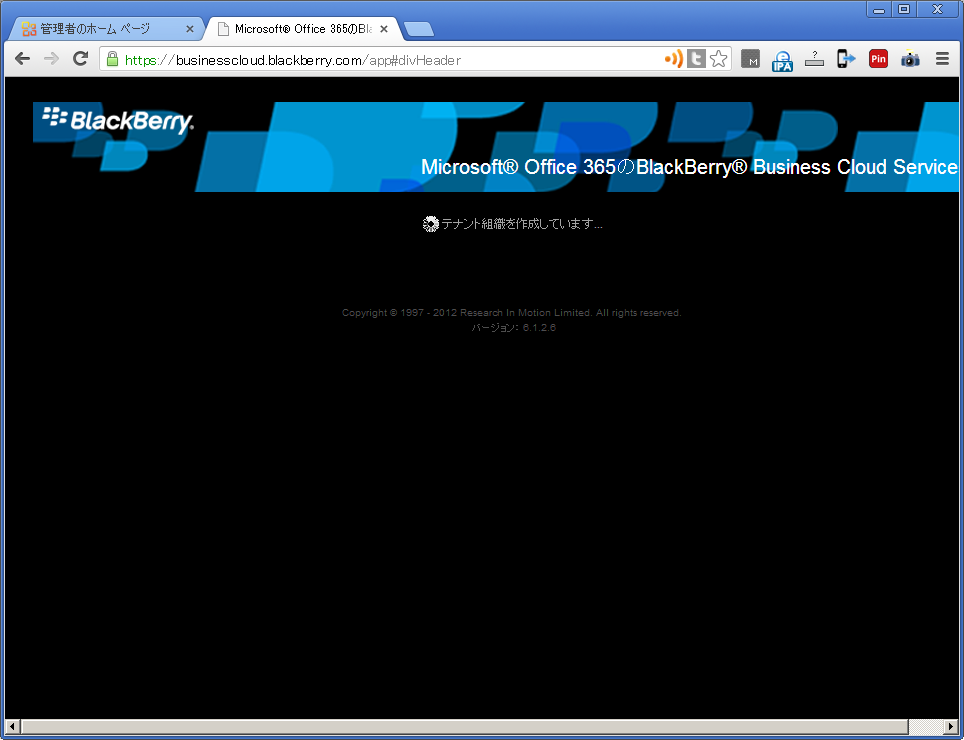Click Microsoft Office 365 BlackBerry Business Cloud heading
This screenshot has height=740, width=964.
pyautogui.click(x=689, y=167)
